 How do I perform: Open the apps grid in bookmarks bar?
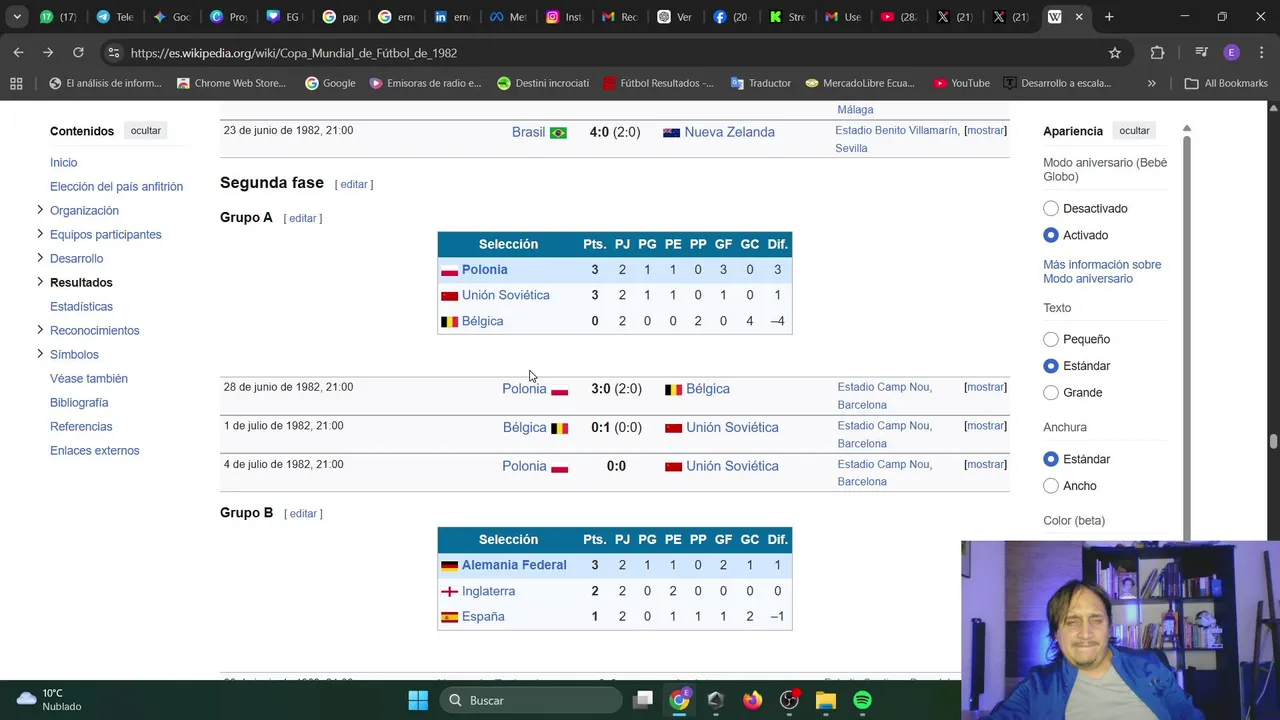pyautogui.click(x=16, y=83)
